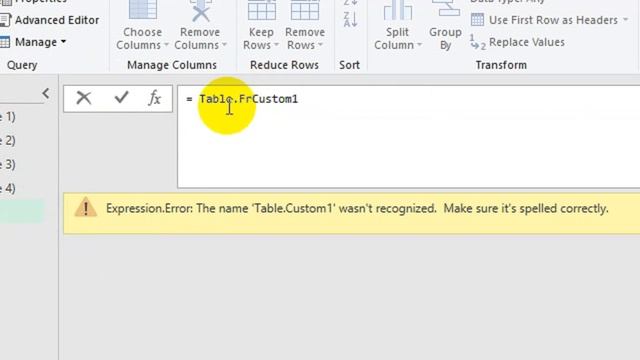Viewport: 640px width, 360px height.
Task: Click the warning icon in the error banner
Action: pos(85,207)
